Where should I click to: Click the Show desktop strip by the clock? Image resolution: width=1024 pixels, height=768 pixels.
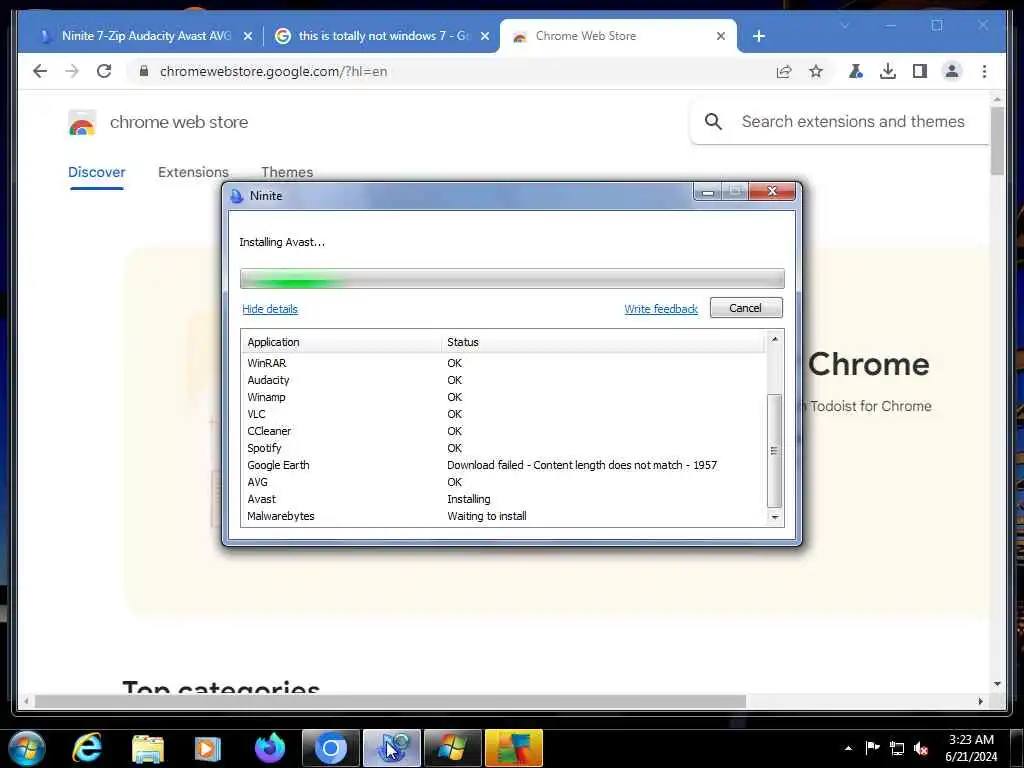click(1017, 748)
